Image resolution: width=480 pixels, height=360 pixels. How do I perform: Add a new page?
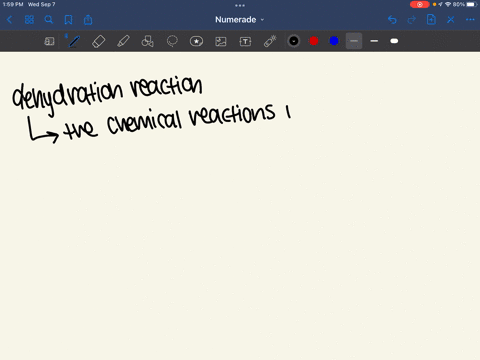pos(431,20)
